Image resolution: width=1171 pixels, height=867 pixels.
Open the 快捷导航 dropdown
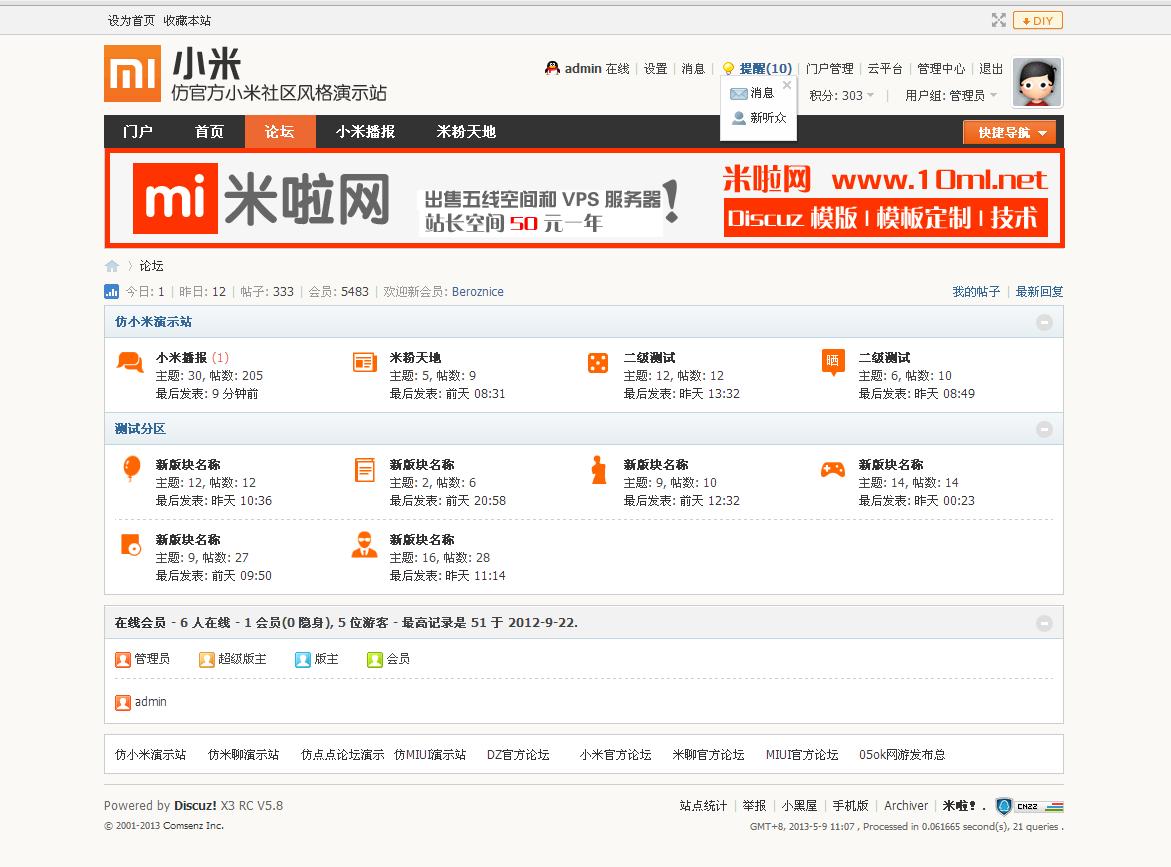pos(1010,132)
